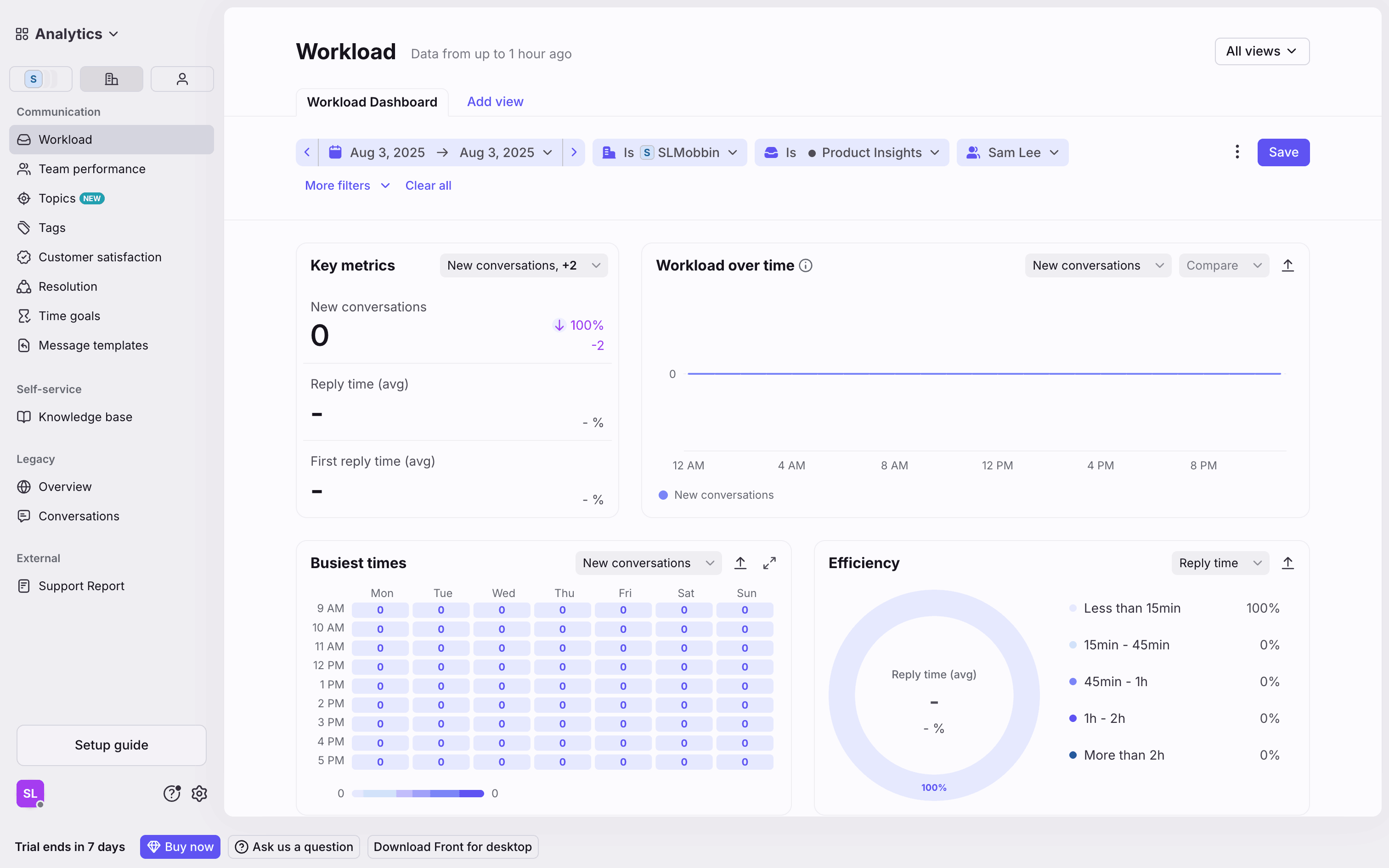Click the company analytics building icon
This screenshot has height=868, width=1389.
coord(111,79)
